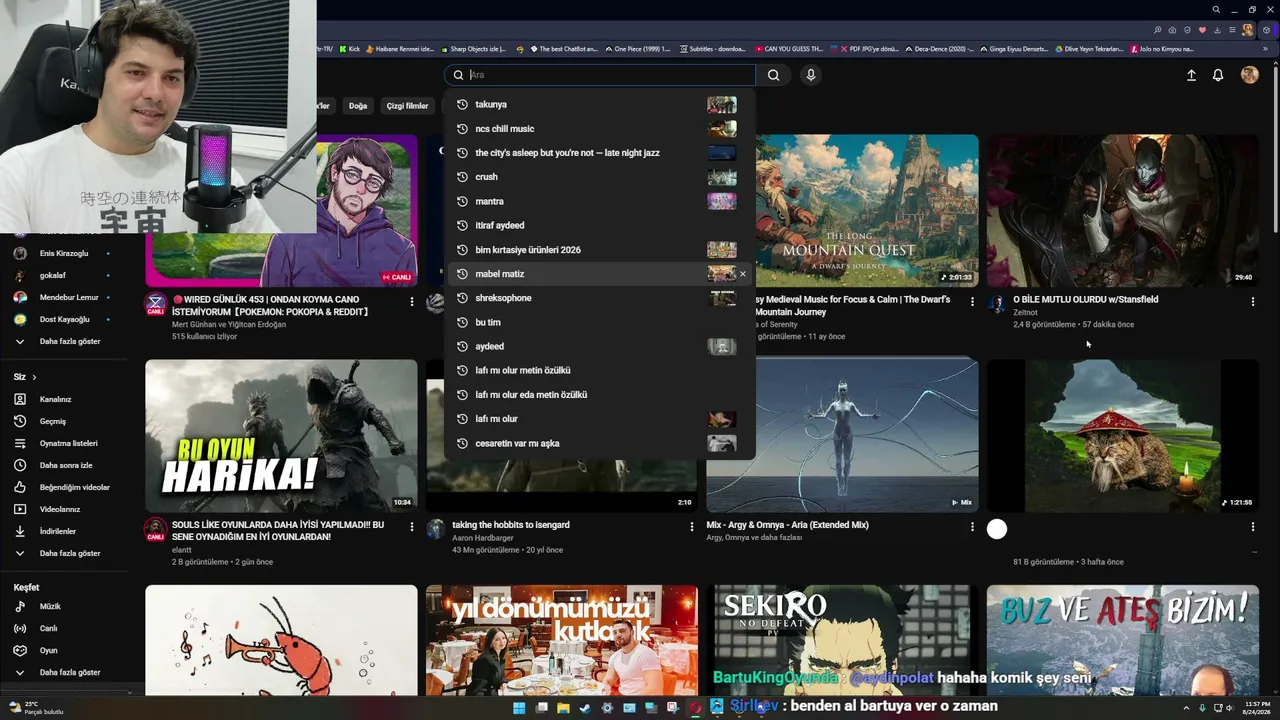Open the 'BU OYUN HARİKA!' video thumbnail
The height and width of the screenshot is (720, 1280).
(x=281, y=436)
